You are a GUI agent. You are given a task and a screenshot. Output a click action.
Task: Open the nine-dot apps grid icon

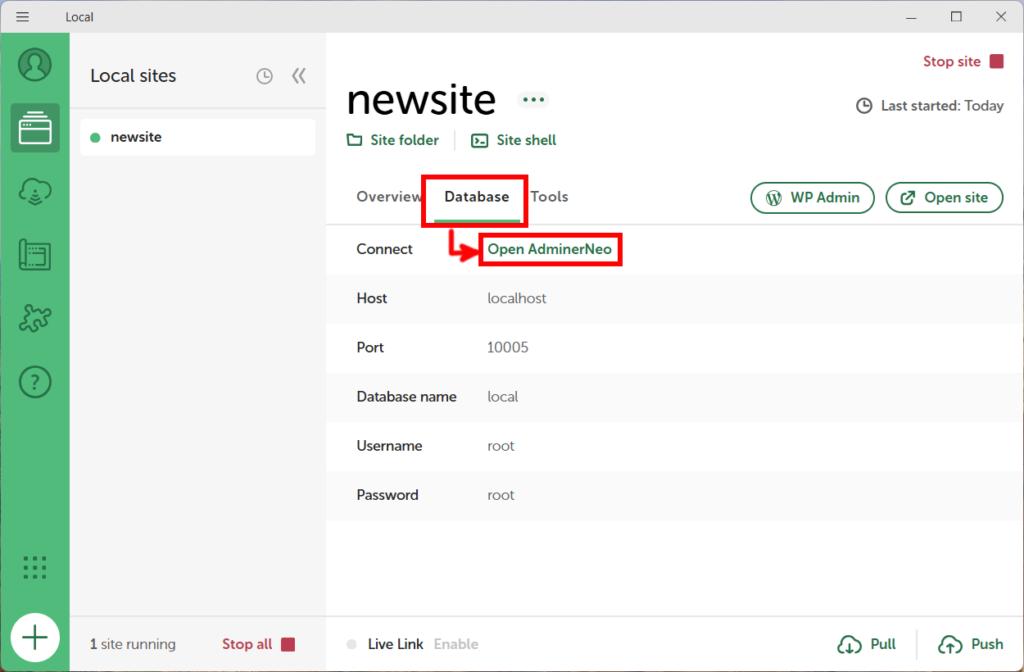coord(35,568)
